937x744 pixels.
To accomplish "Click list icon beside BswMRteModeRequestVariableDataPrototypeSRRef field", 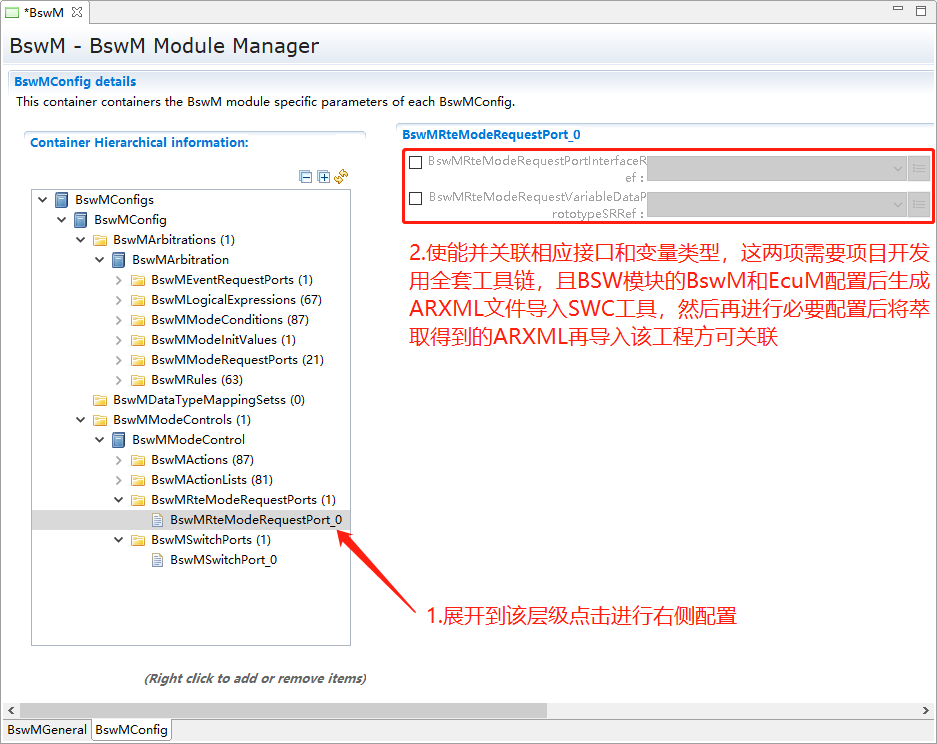I will (x=919, y=205).
